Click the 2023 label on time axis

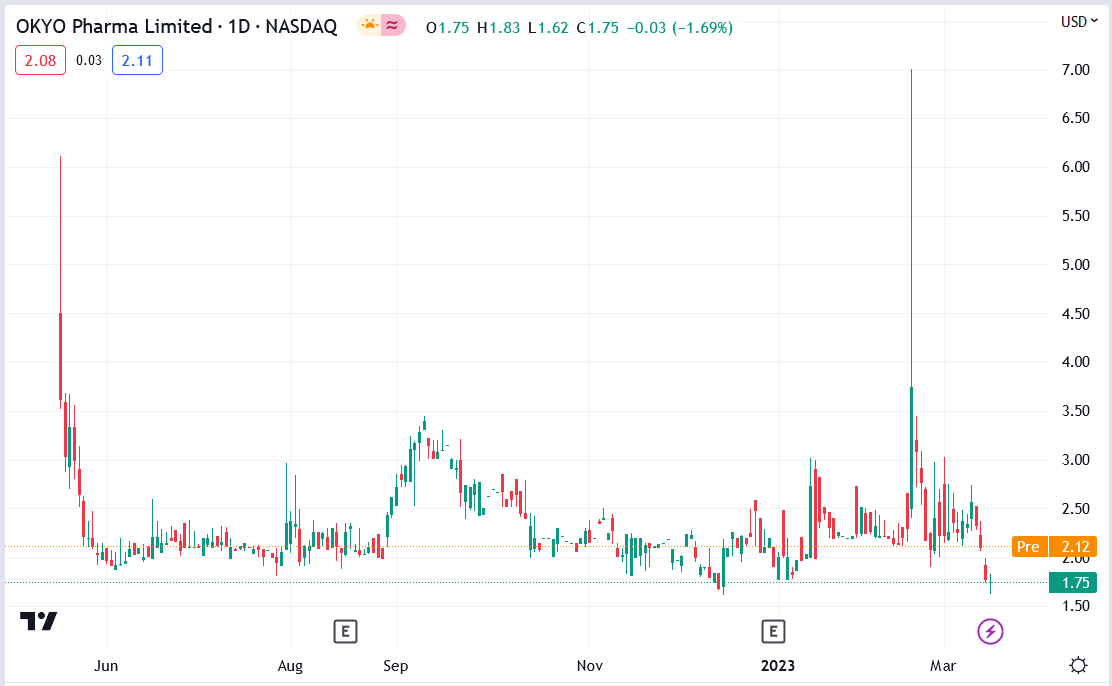point(777,665)
